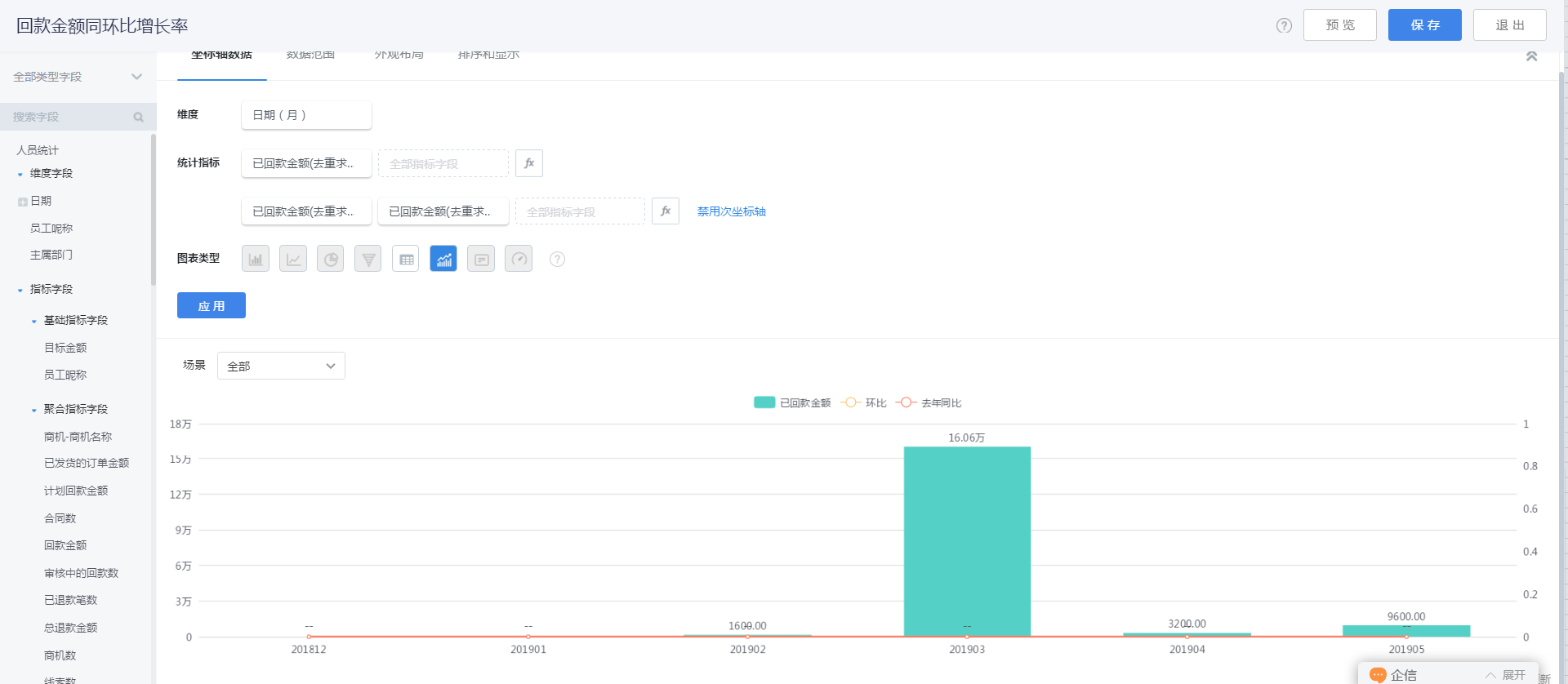Click 禁用次坐标轴 link
Image resolution: width=1568 pixels, height=684 pixels.
(732, 211)
